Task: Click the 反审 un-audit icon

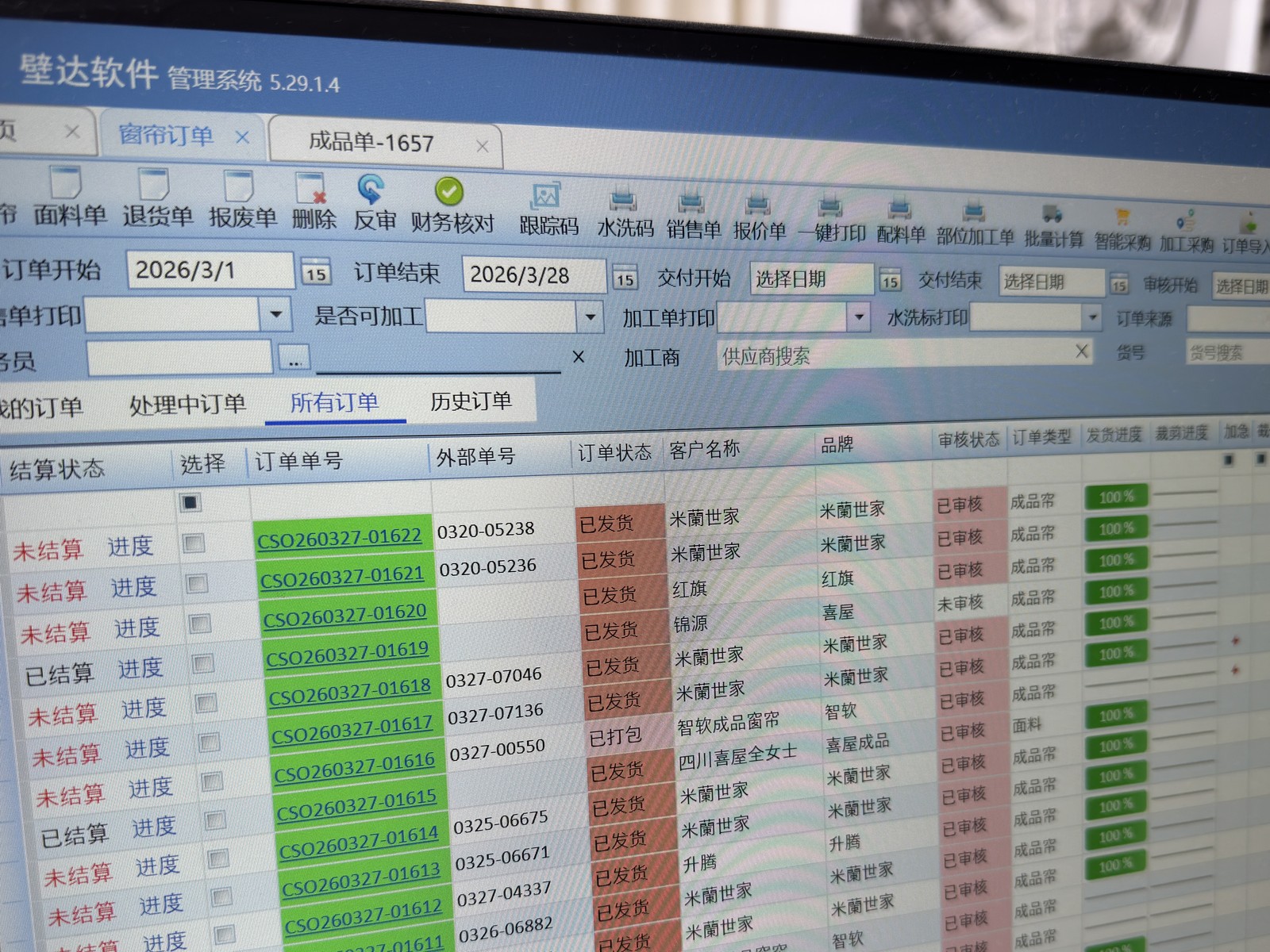Action: [x=371, y=190]
